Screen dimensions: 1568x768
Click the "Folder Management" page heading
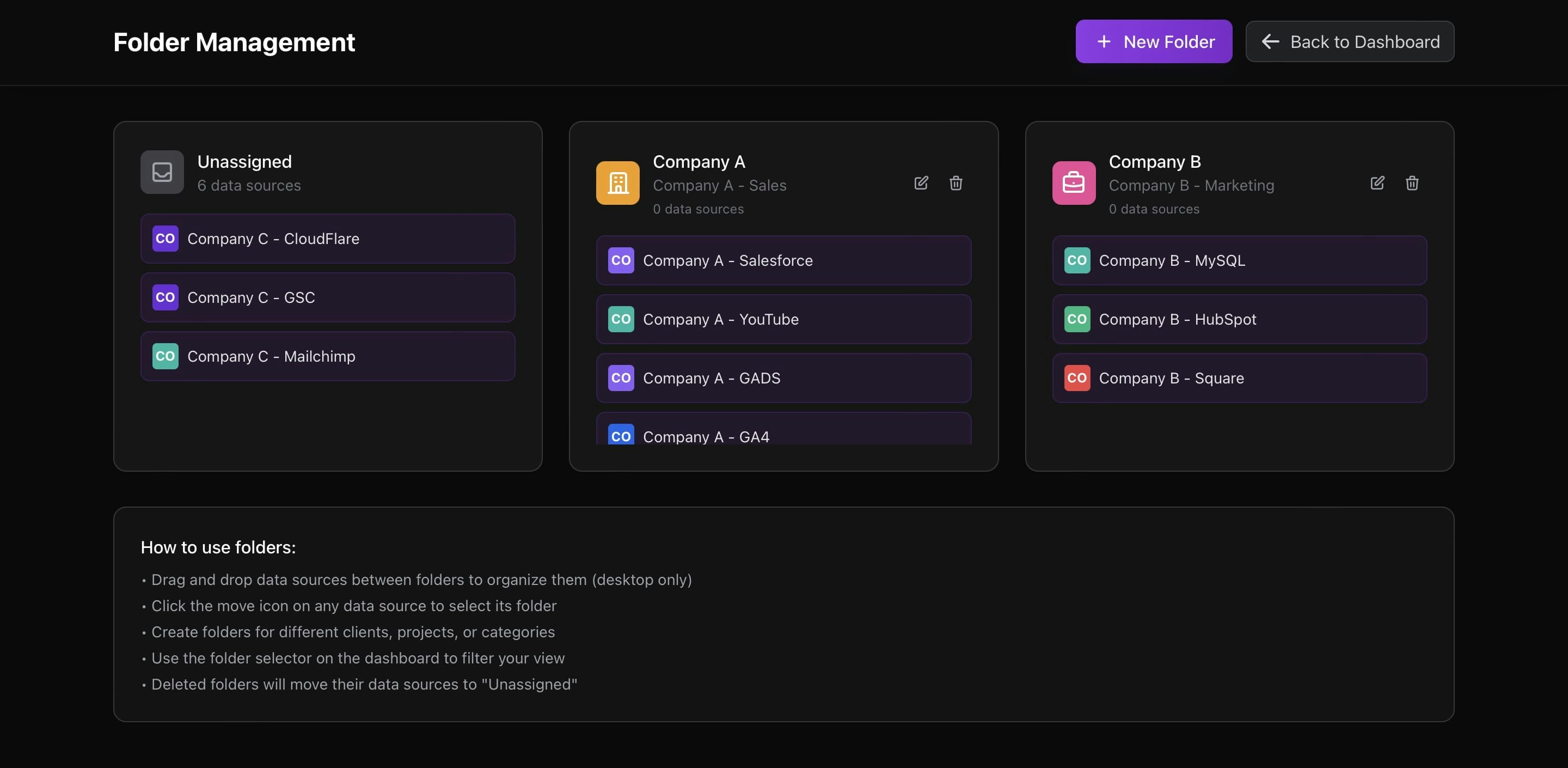pos(234,42)
